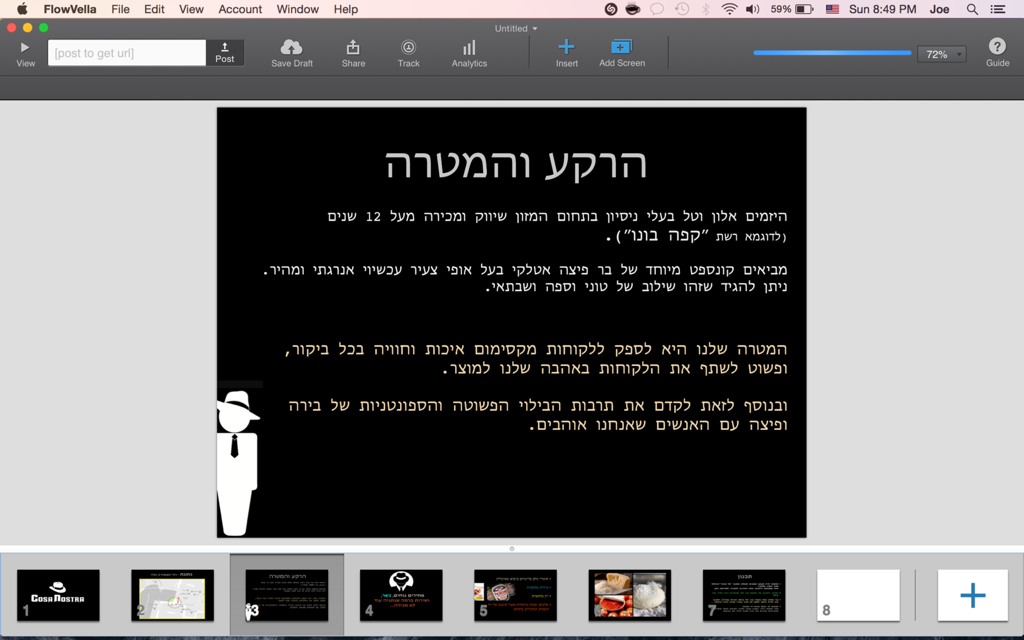Click the blue zoom slider bar
The height and width of the screenshot is (640, 1024).
click(832, 53)
